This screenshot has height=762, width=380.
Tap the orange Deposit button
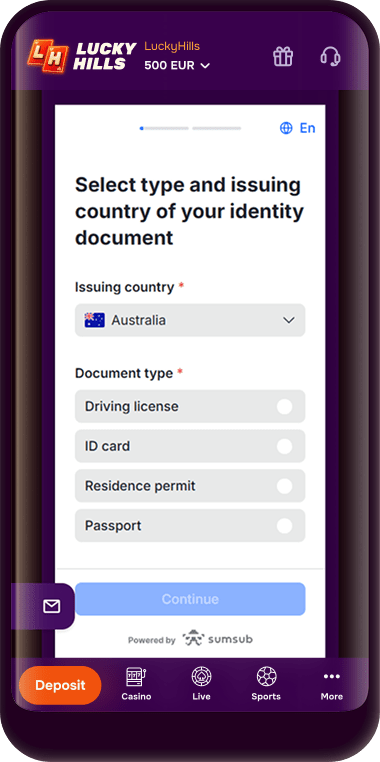tap(60, 685)
